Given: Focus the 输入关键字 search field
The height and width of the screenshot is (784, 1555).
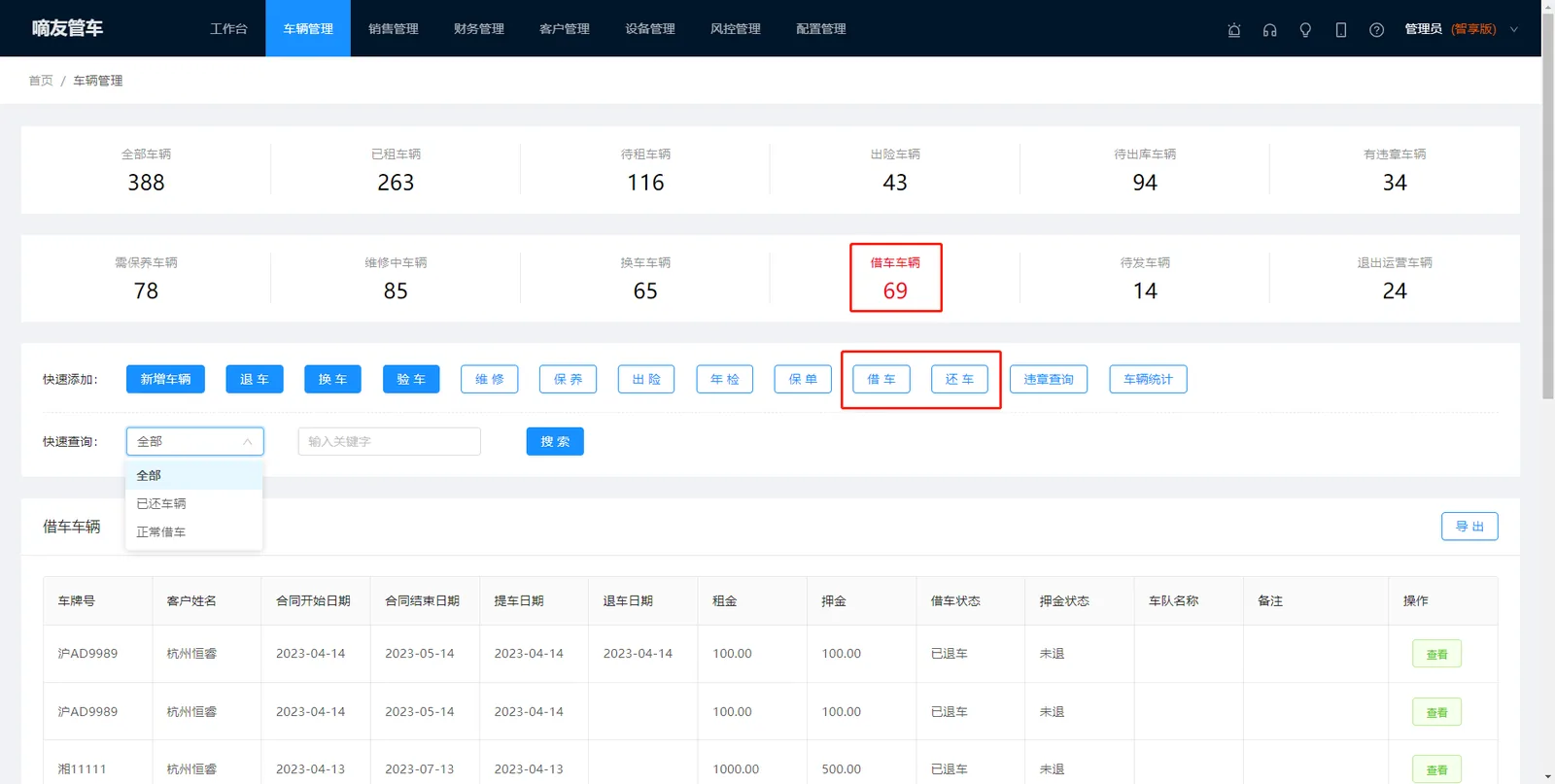Looking at the screenshot, I should click(389, 441).
